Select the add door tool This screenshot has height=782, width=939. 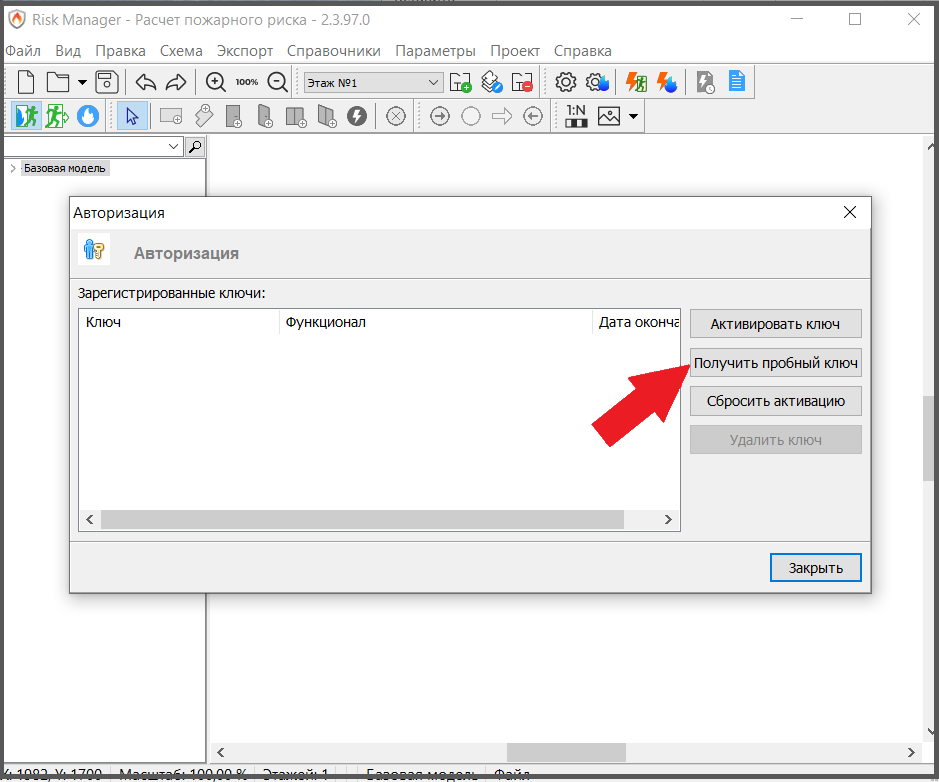click(234, 116)
